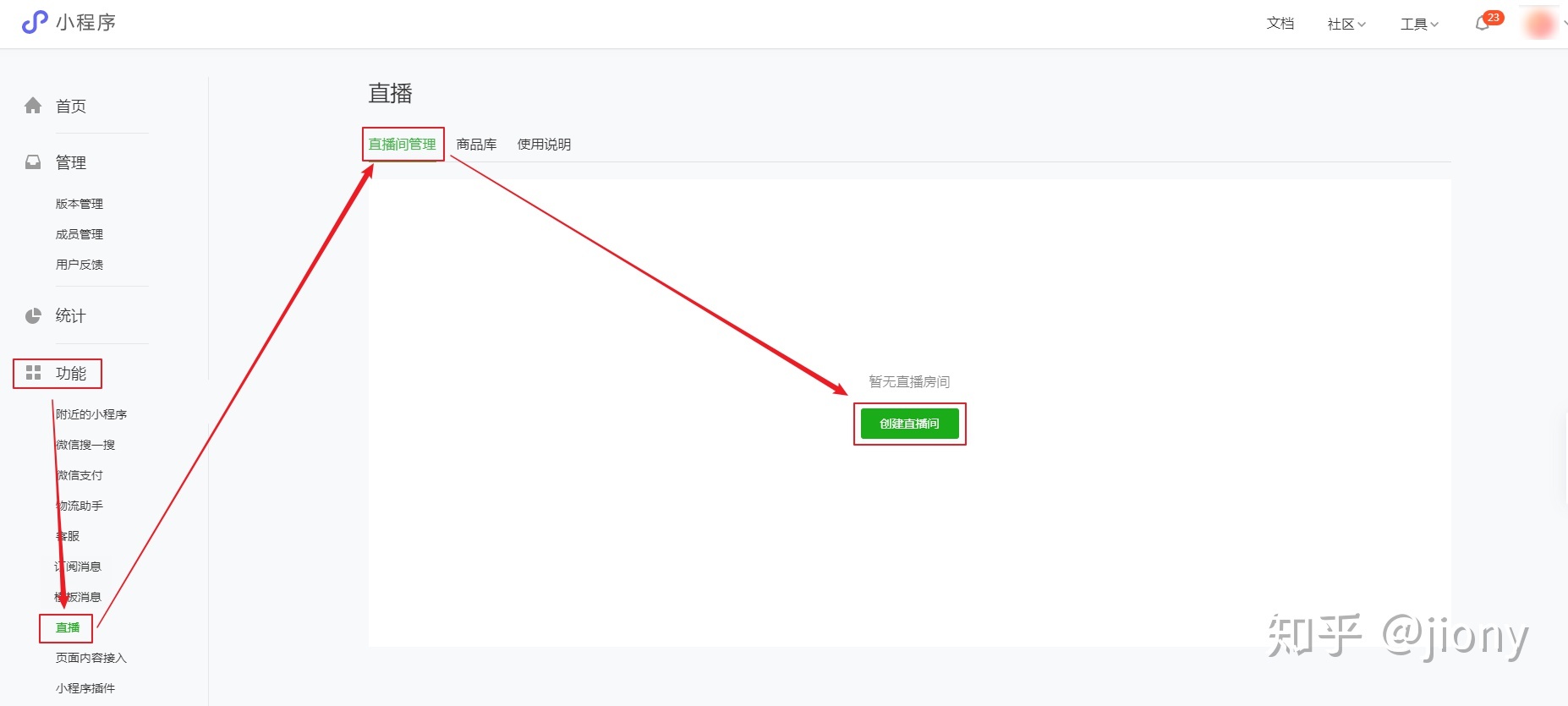
Task: Expand the 工具 dropdown menu
Action: (x=1418, y=24)
